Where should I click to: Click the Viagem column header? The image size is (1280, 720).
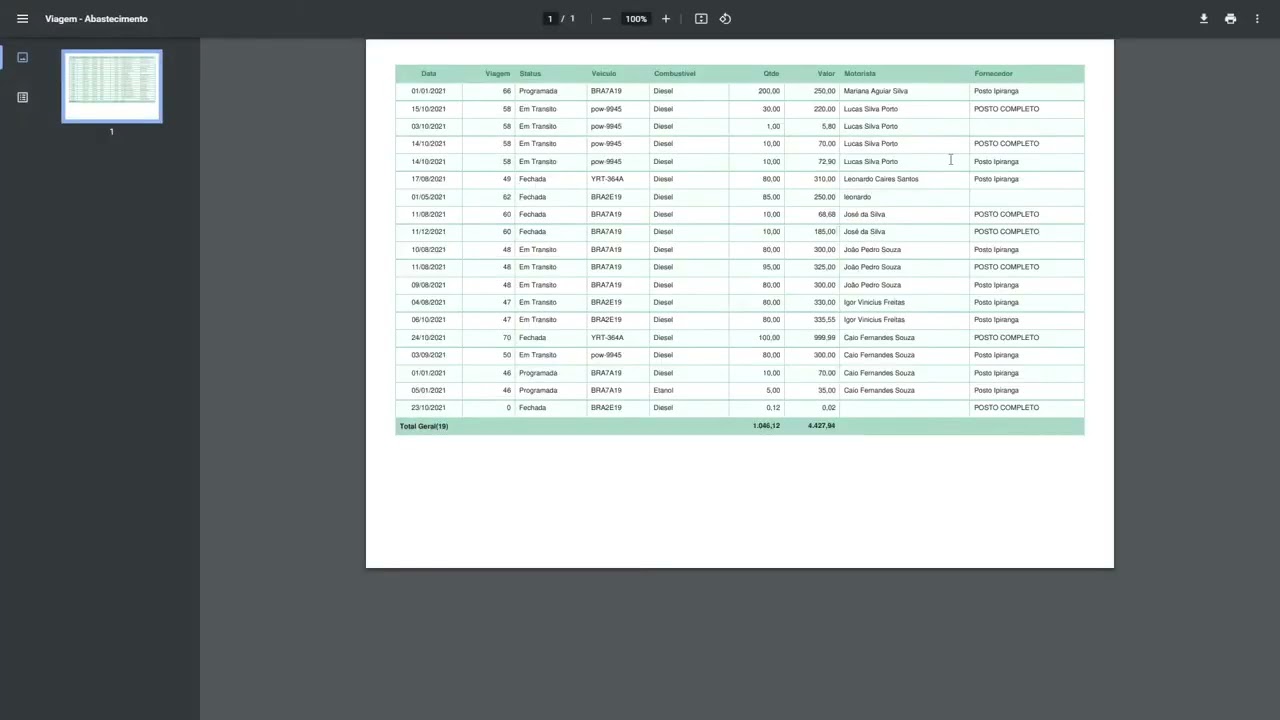tap(498, 73)
